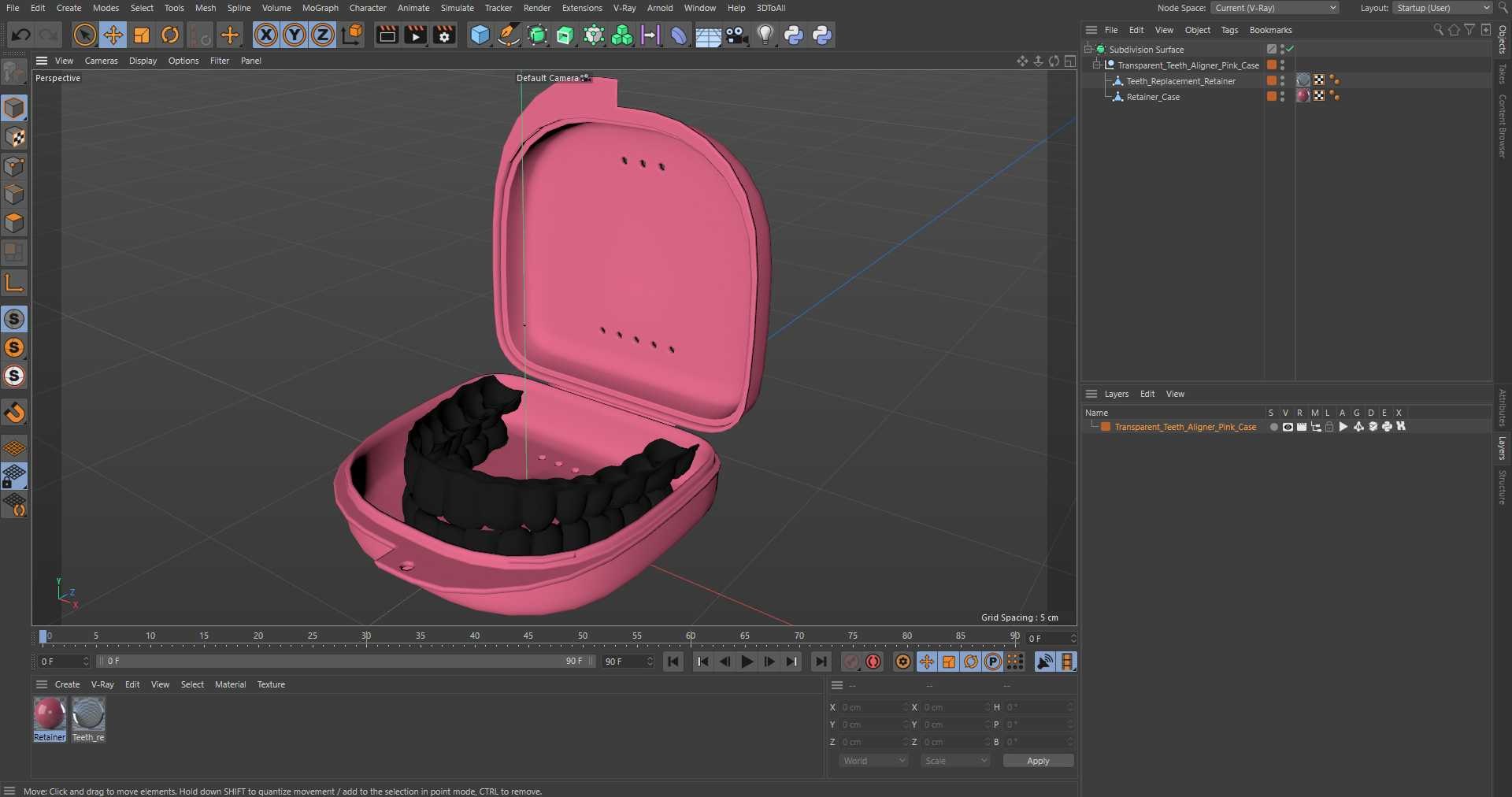Open Object manager Tags menu
Screen dimensions: 1512x797
point(1229,30)
